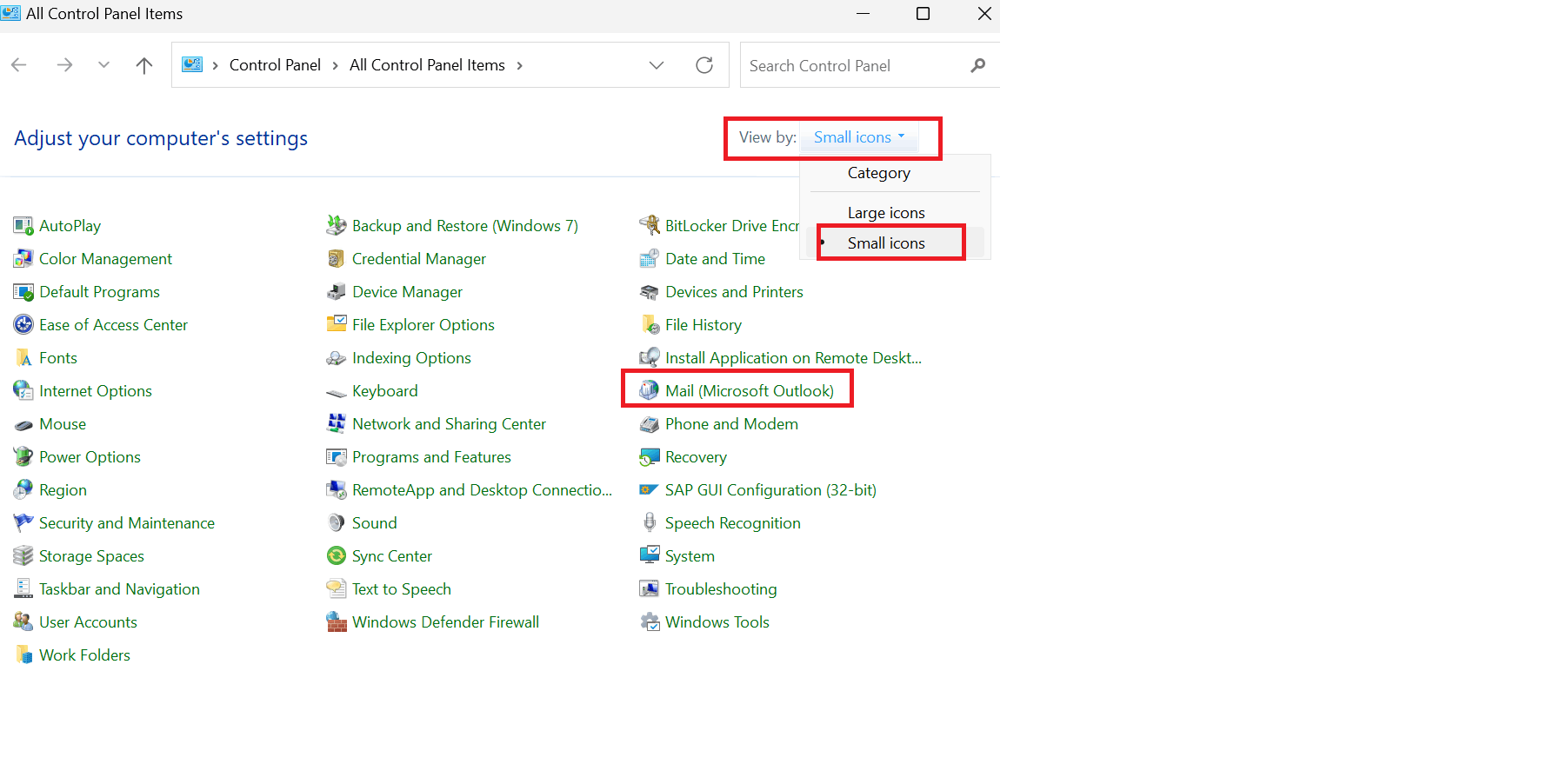Expand the back navigation recent pages arrow
This screenshot has height=784, width=1567.
point(103,64)
